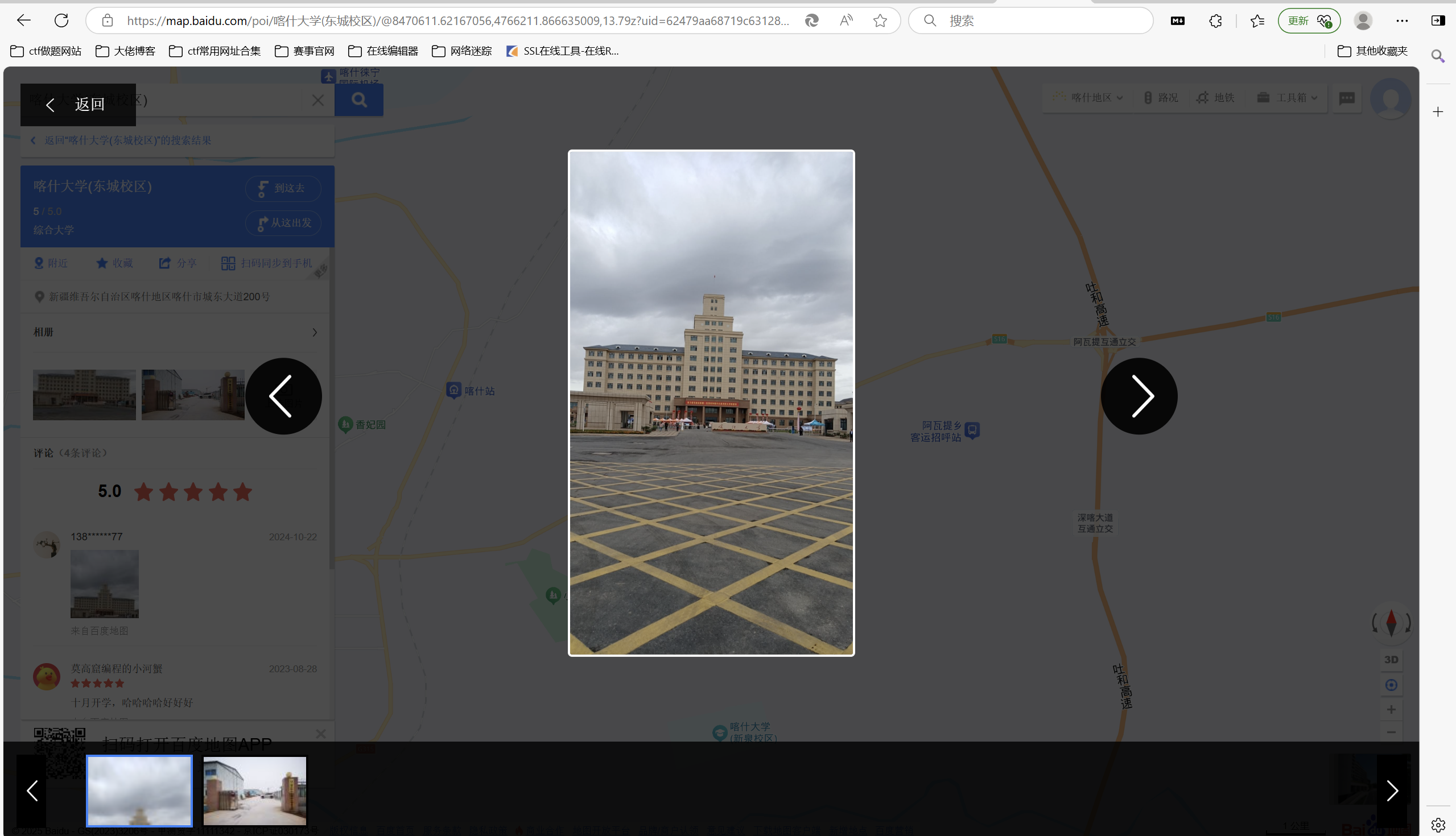
Task: Select the first cloudy sky thumbnail in filmstrip
Action: (x=139, y=791)
